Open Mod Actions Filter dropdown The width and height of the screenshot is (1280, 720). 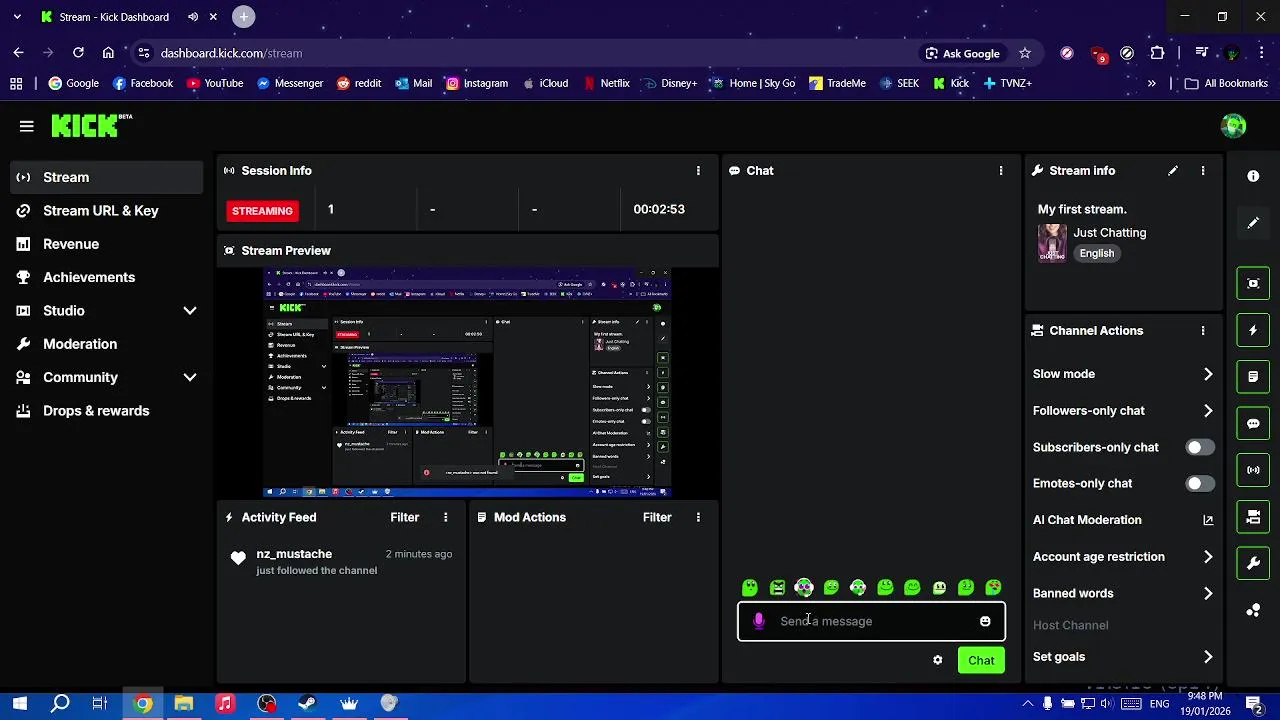(657, 517)
